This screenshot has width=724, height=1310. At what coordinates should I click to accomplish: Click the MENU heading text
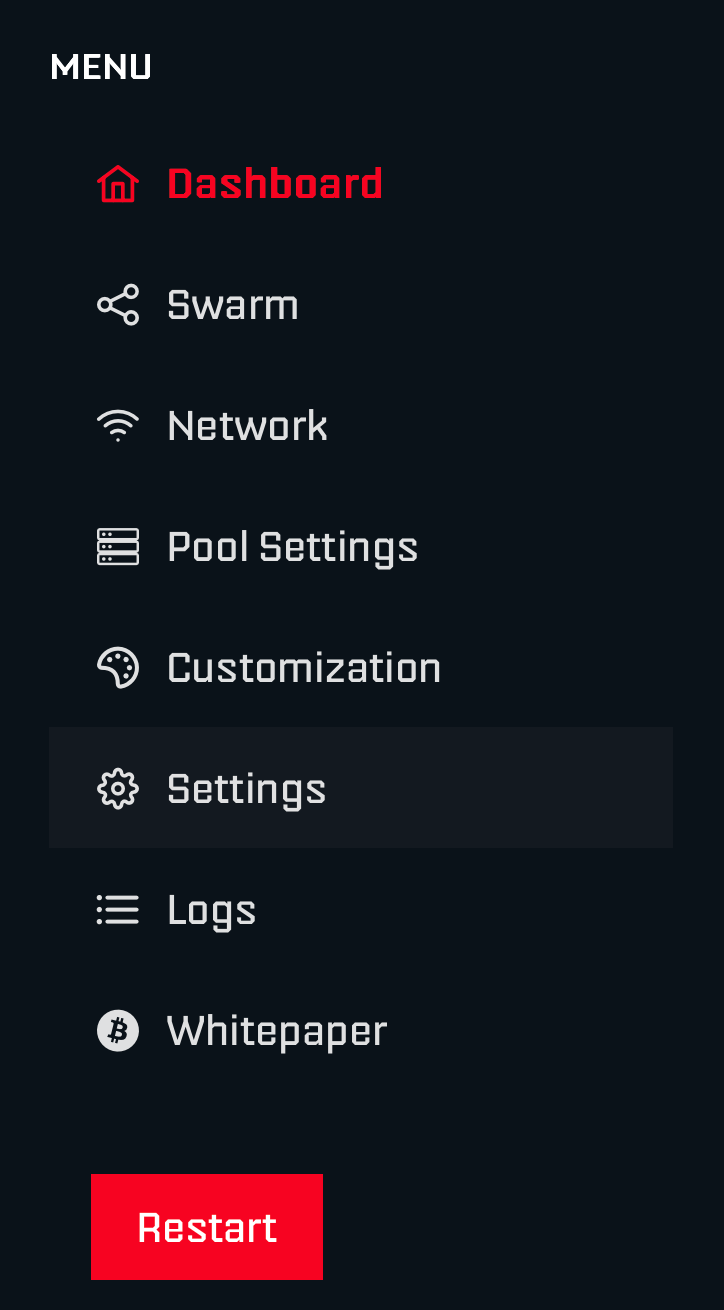tap(101, 67)
